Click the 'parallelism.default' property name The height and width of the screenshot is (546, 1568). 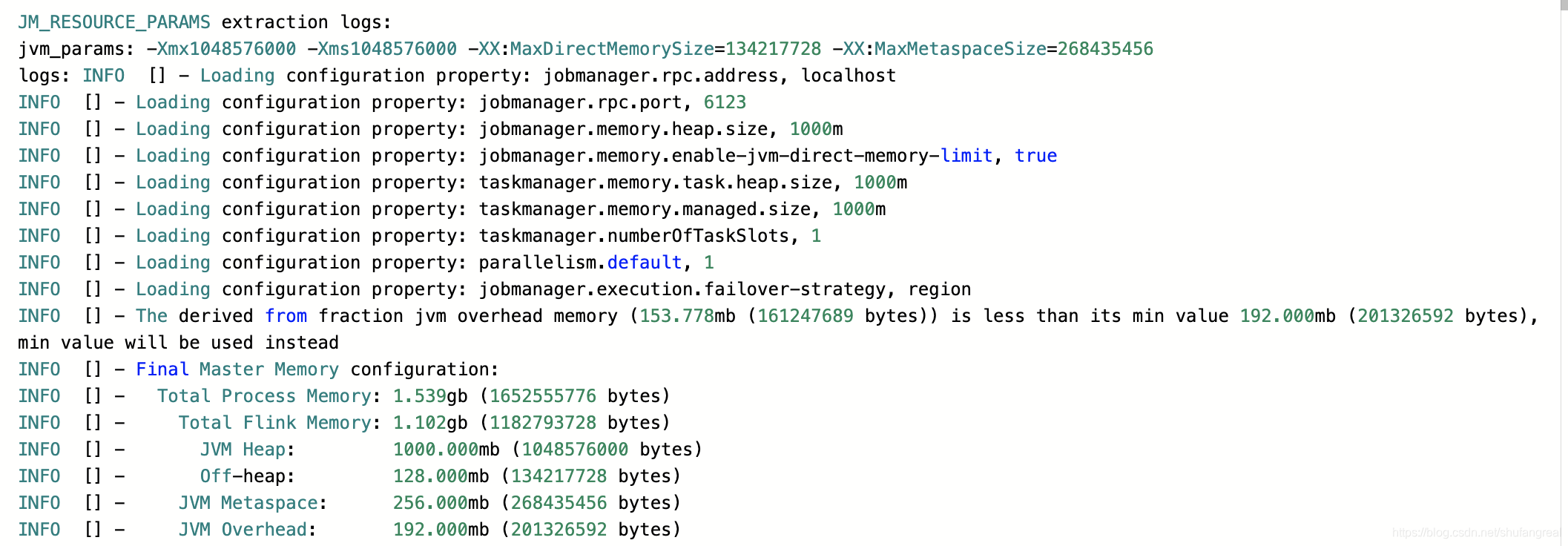coord(580,263)
